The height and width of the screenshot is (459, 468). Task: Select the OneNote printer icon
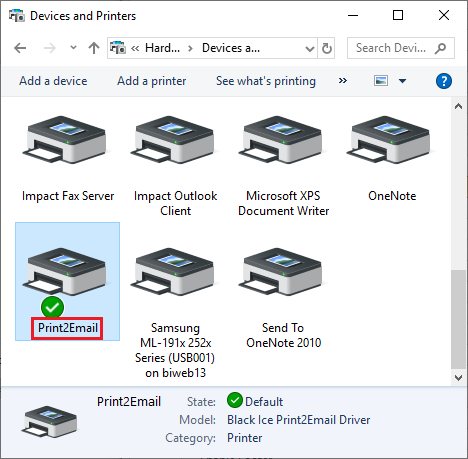tap(388, 140)
